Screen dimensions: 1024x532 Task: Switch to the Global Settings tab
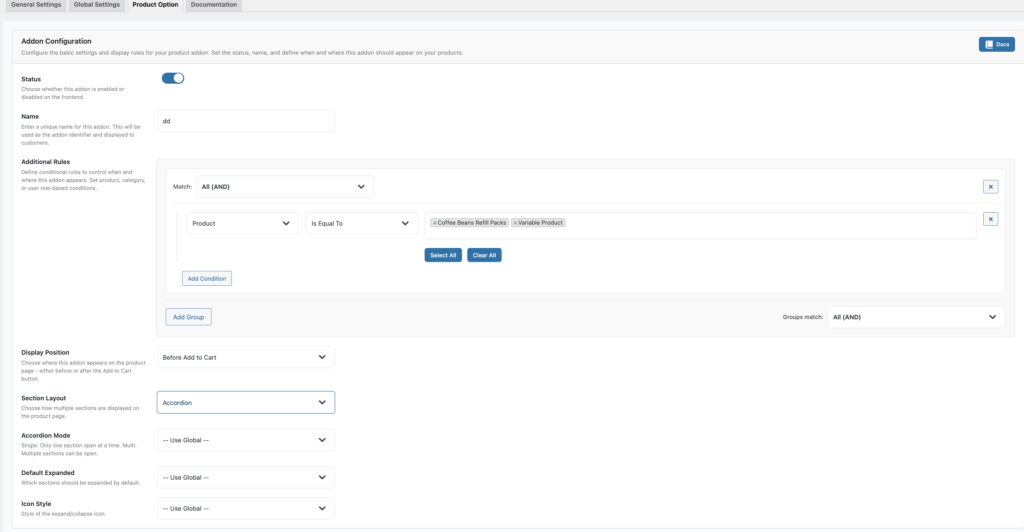[x=97, y=5]
